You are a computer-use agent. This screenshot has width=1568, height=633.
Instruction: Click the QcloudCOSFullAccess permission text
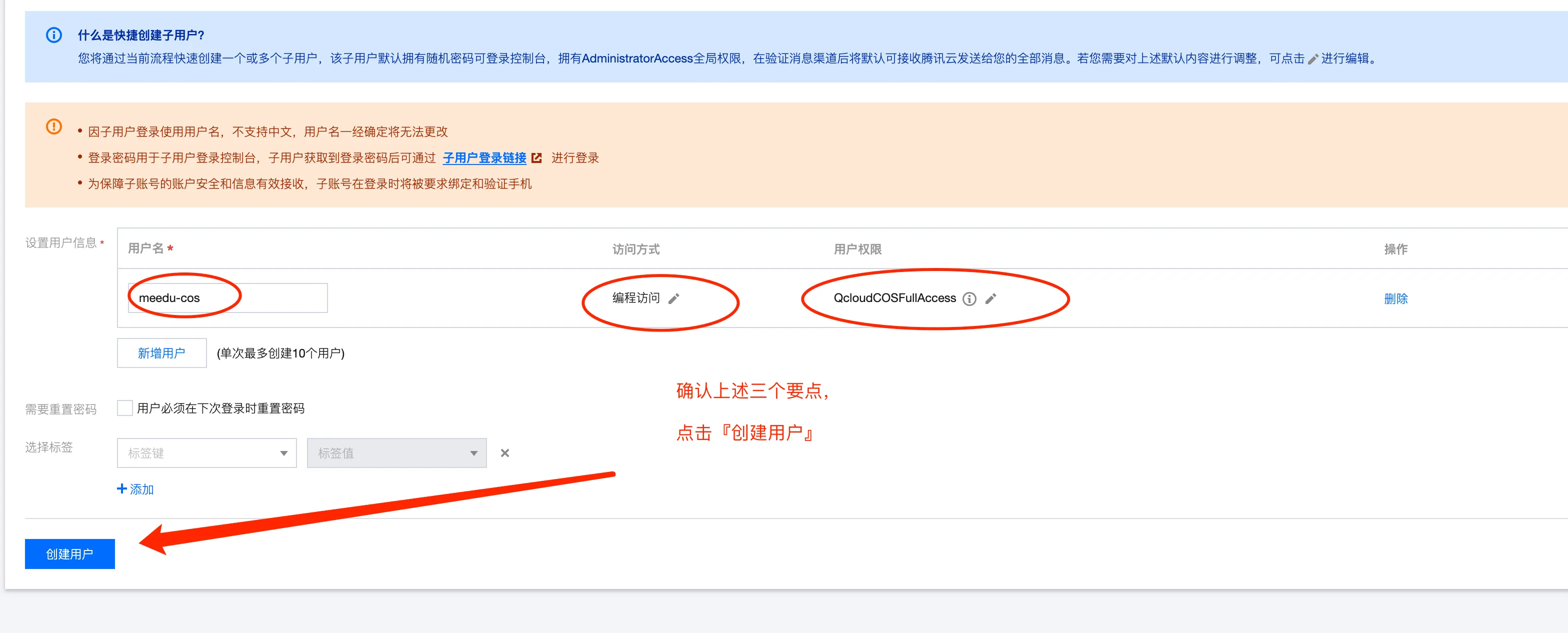click(895, 298)
